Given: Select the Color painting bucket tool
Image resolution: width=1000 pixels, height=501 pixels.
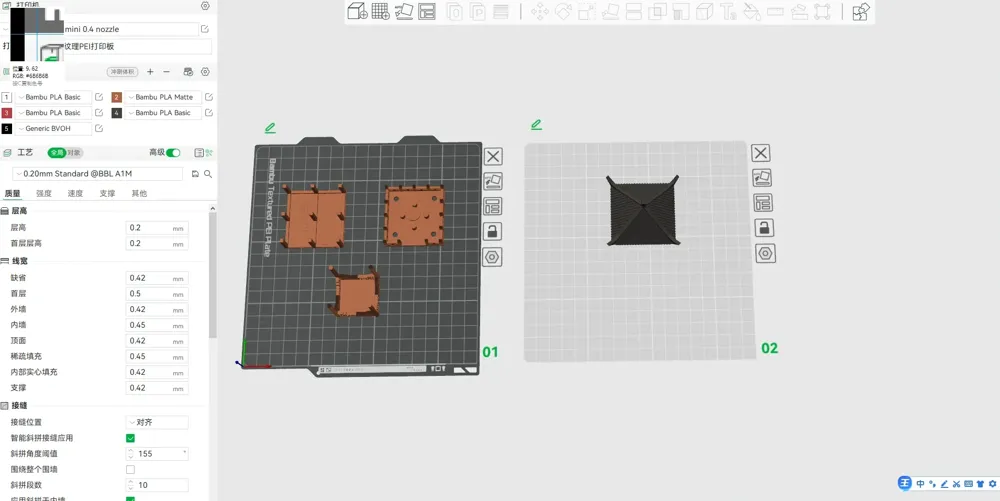Looking at the screenshot, I should [751, 11].
